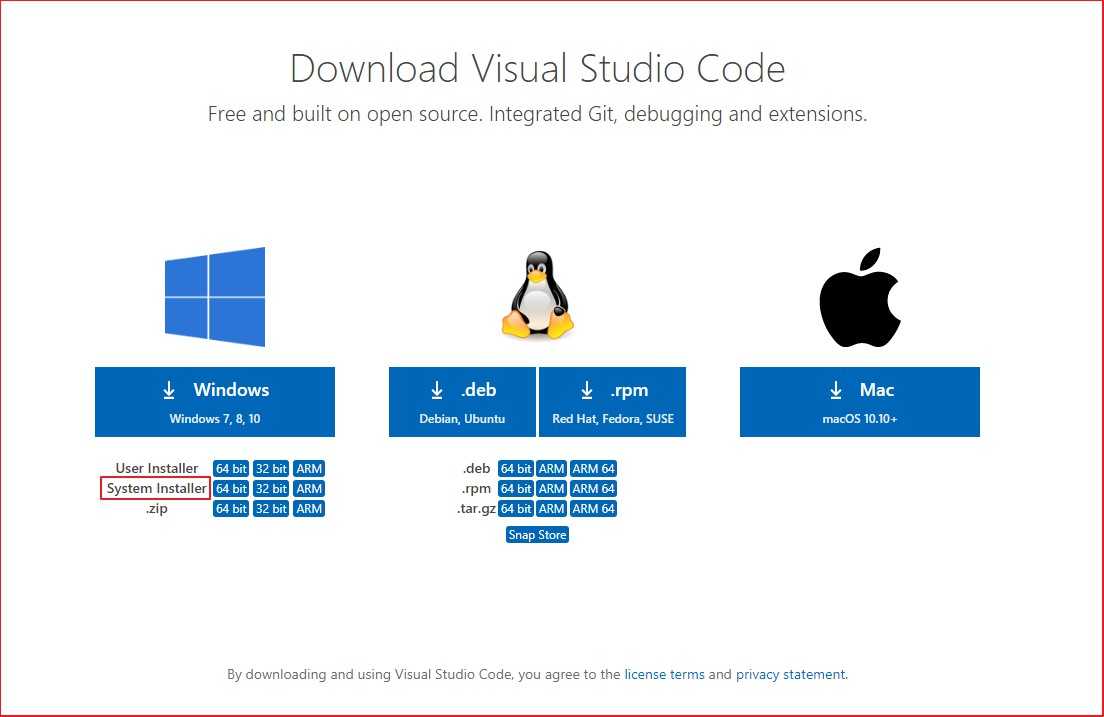Click the 'Download Visual Studio Code' heading
The image size is (1104, 717).
(x=538, y=68)
